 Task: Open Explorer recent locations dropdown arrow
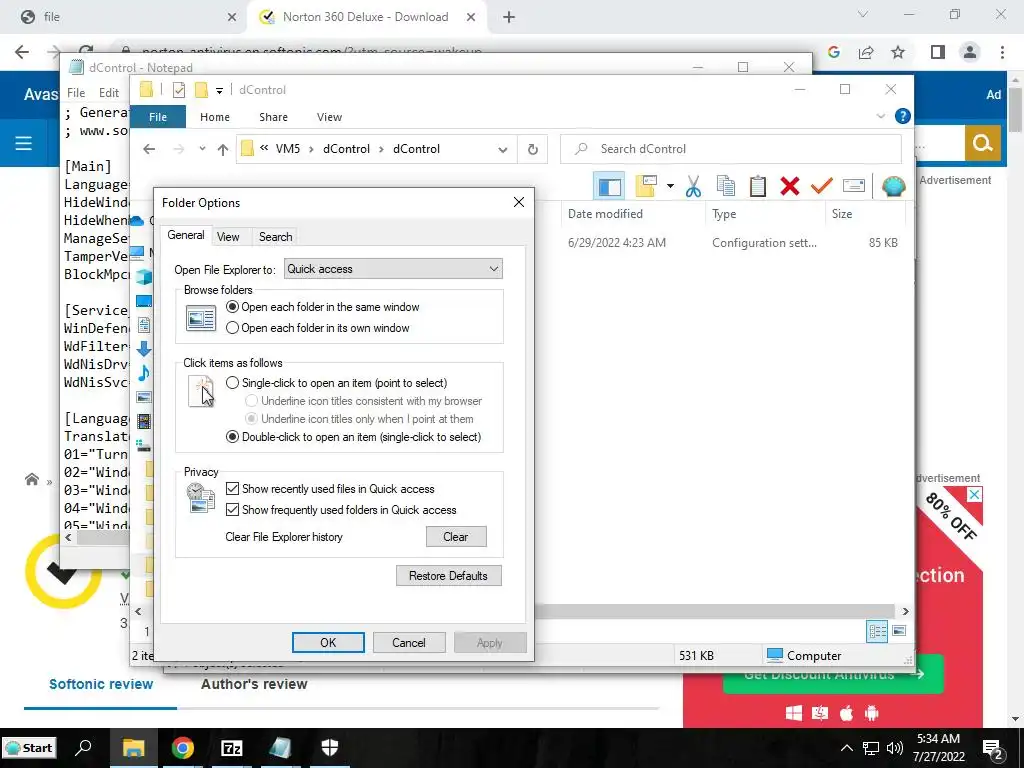point(202,149)
